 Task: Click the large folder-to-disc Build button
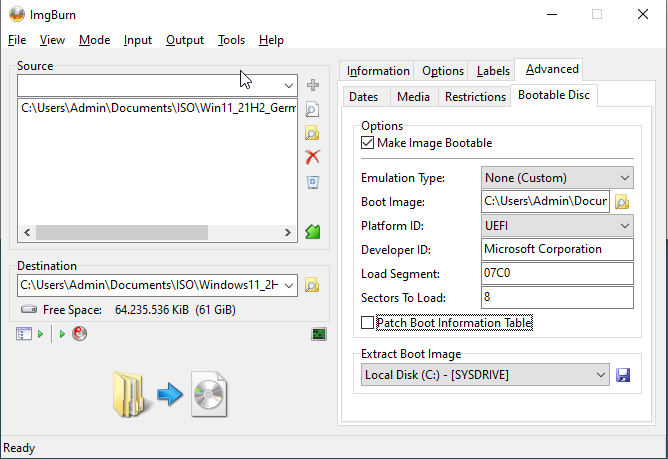coord(170,394)
